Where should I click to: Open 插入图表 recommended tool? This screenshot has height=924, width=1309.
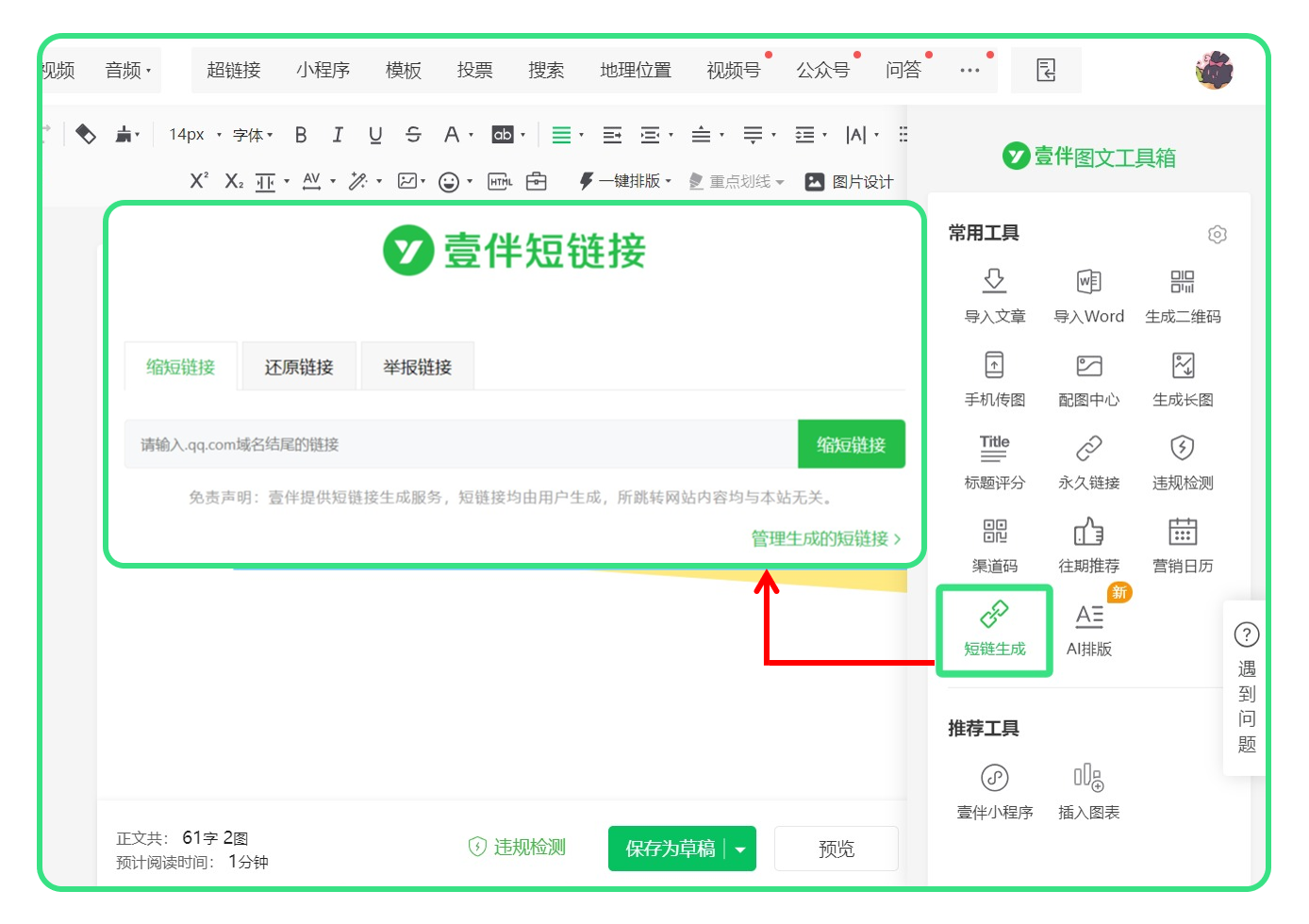pos(1088,792)
